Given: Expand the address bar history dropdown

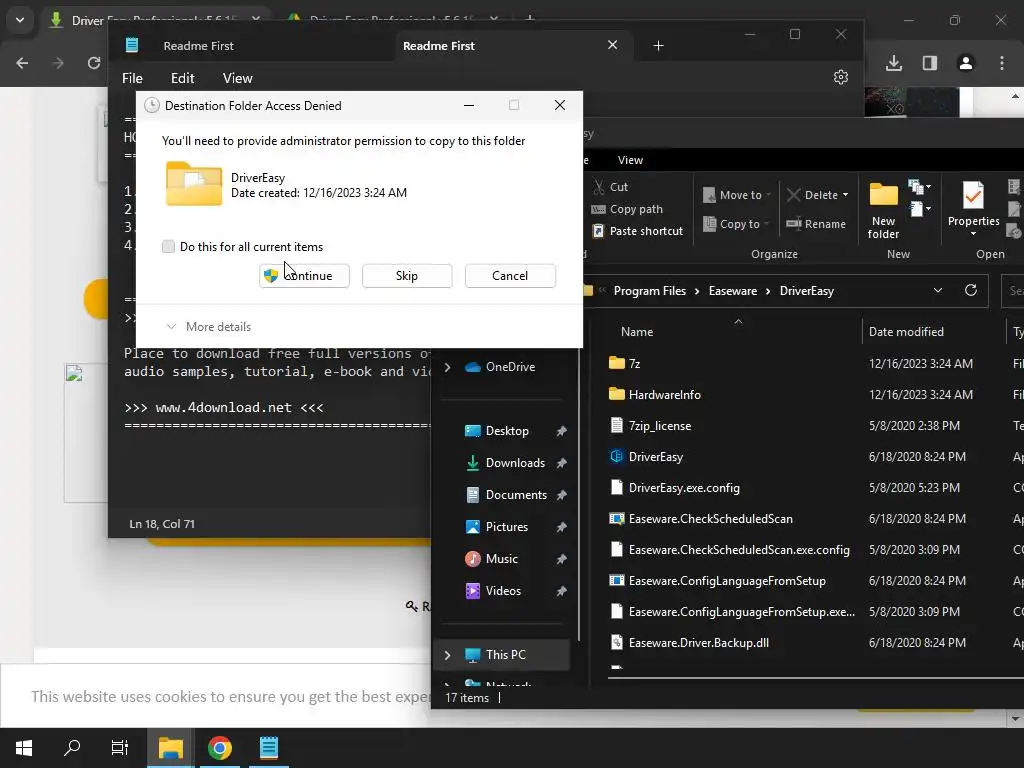Looking at the screenshot, I should pyautogui.click(x=938, y=291).
